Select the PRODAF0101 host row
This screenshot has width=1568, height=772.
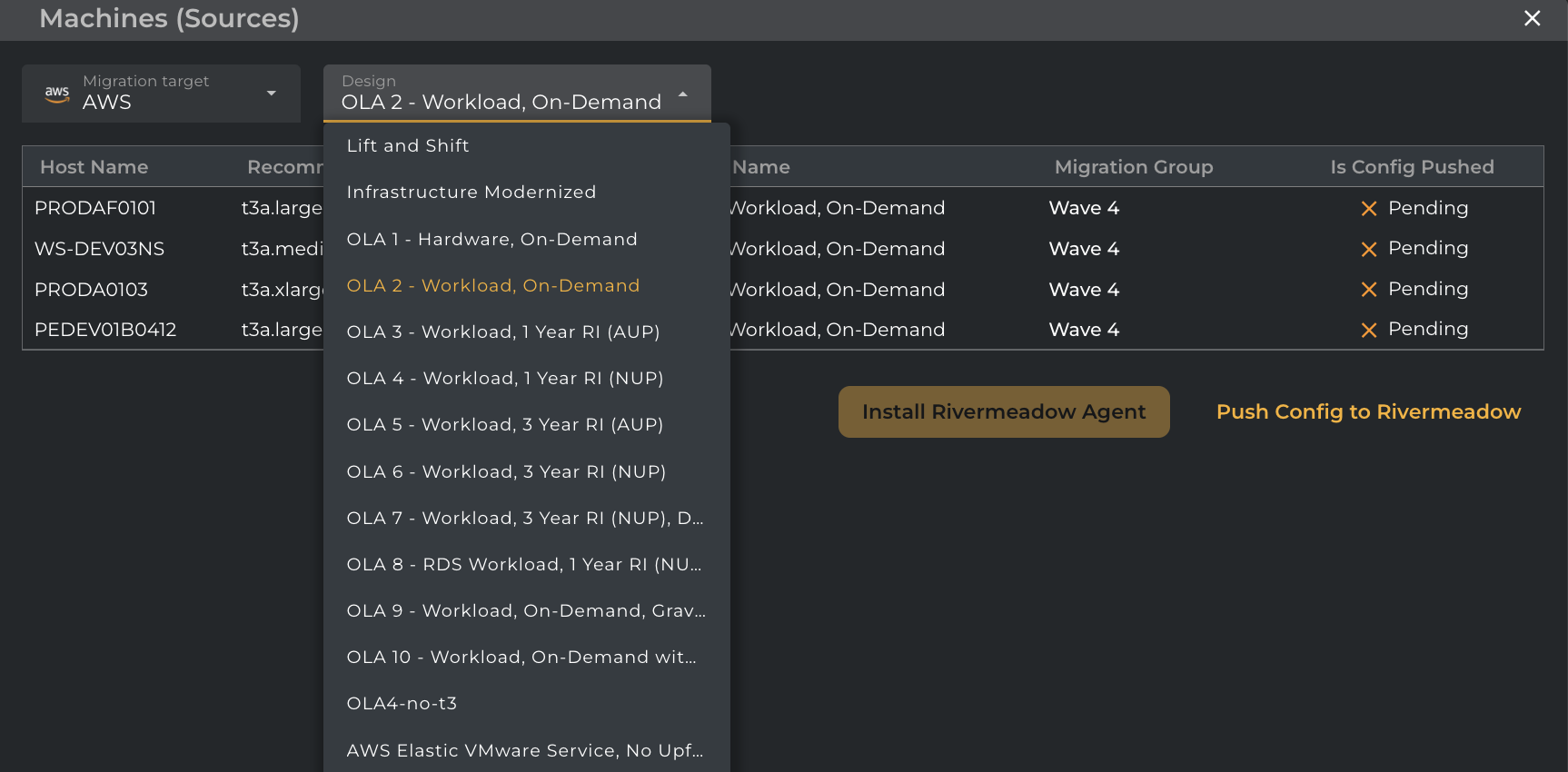(x=95, y=208)
